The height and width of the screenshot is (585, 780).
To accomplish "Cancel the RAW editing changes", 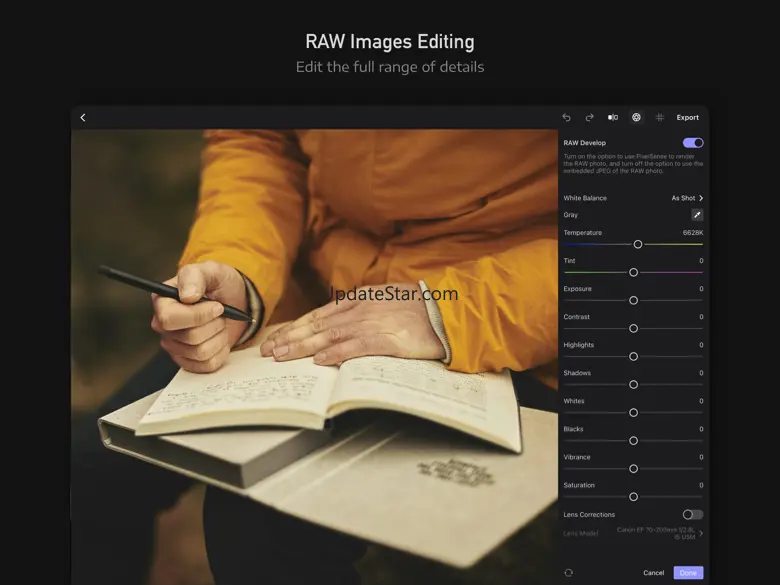I will coord(653,573).
